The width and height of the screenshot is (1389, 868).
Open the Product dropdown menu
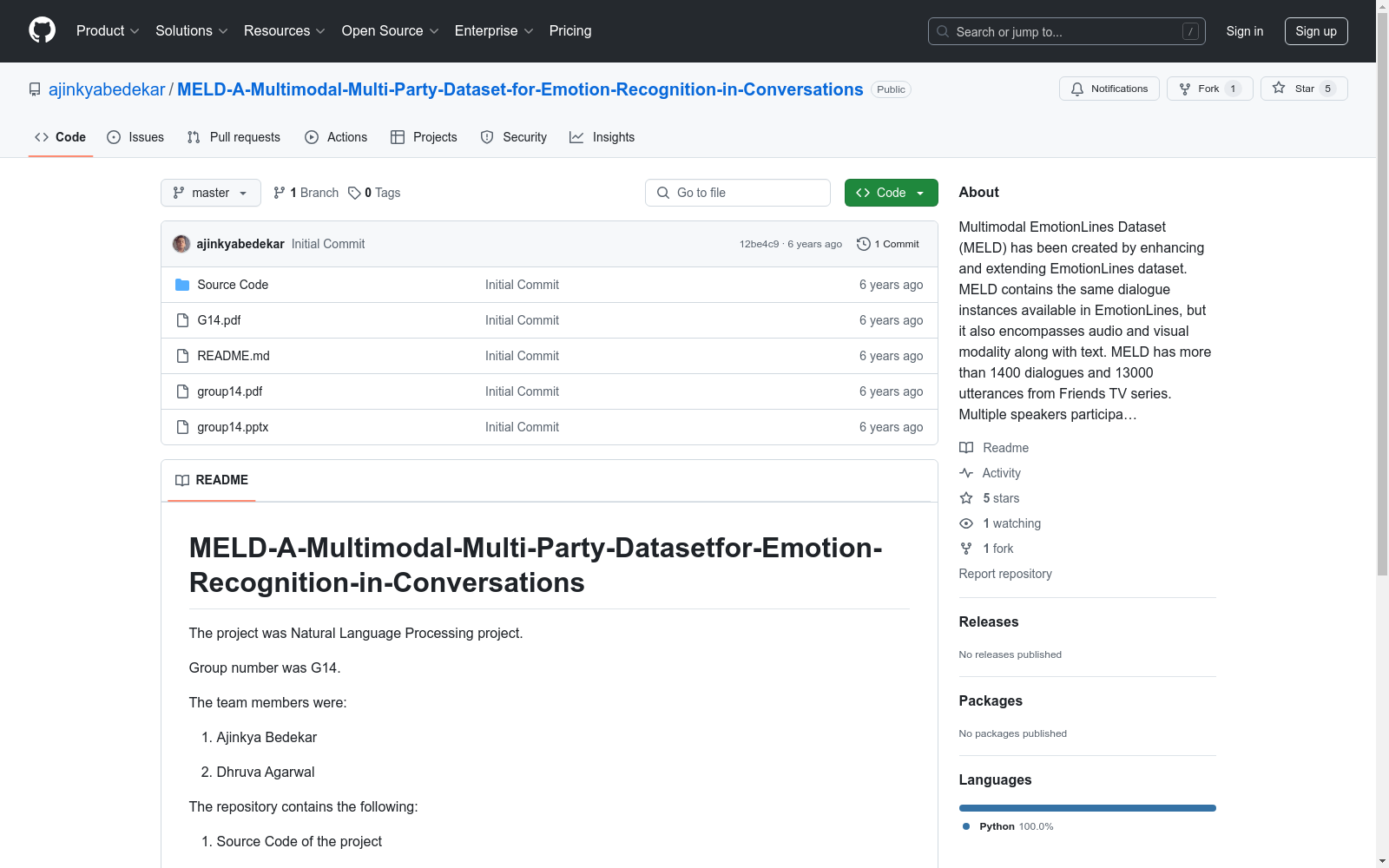coord(108,30)
